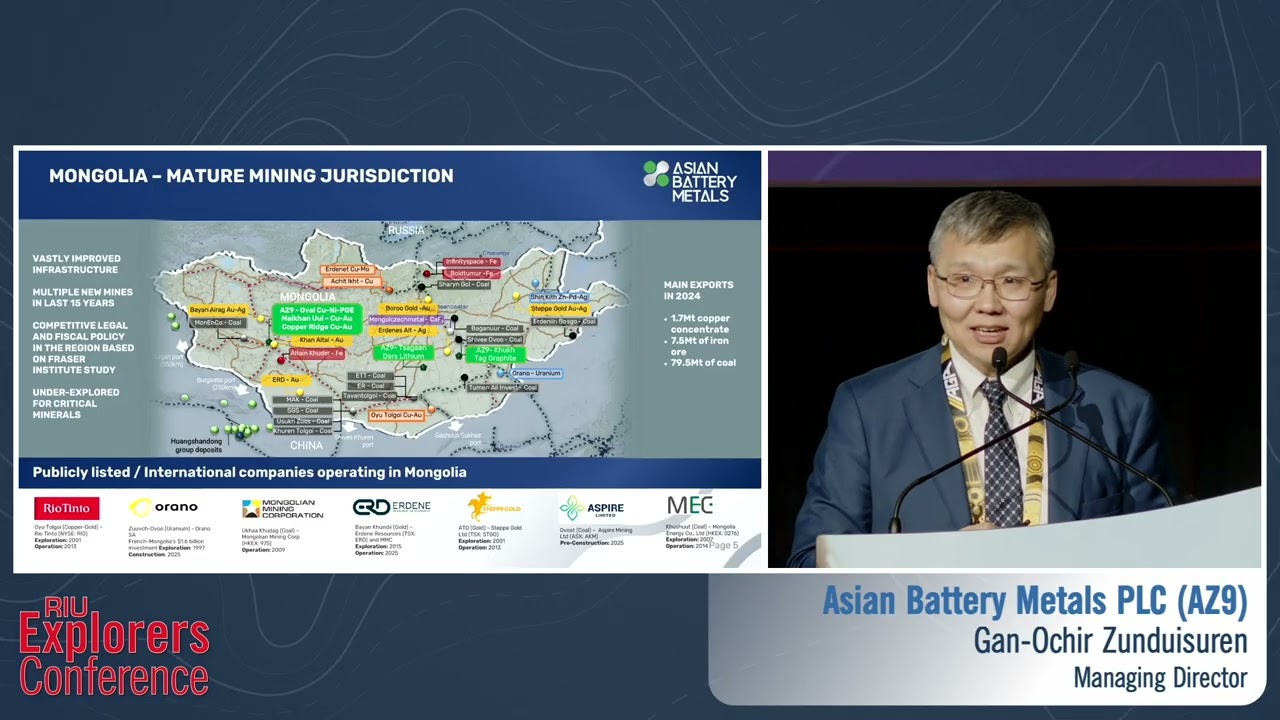Click the green AZ9 Oval Cu-Ni-PGE box

(x=317, y=318)
